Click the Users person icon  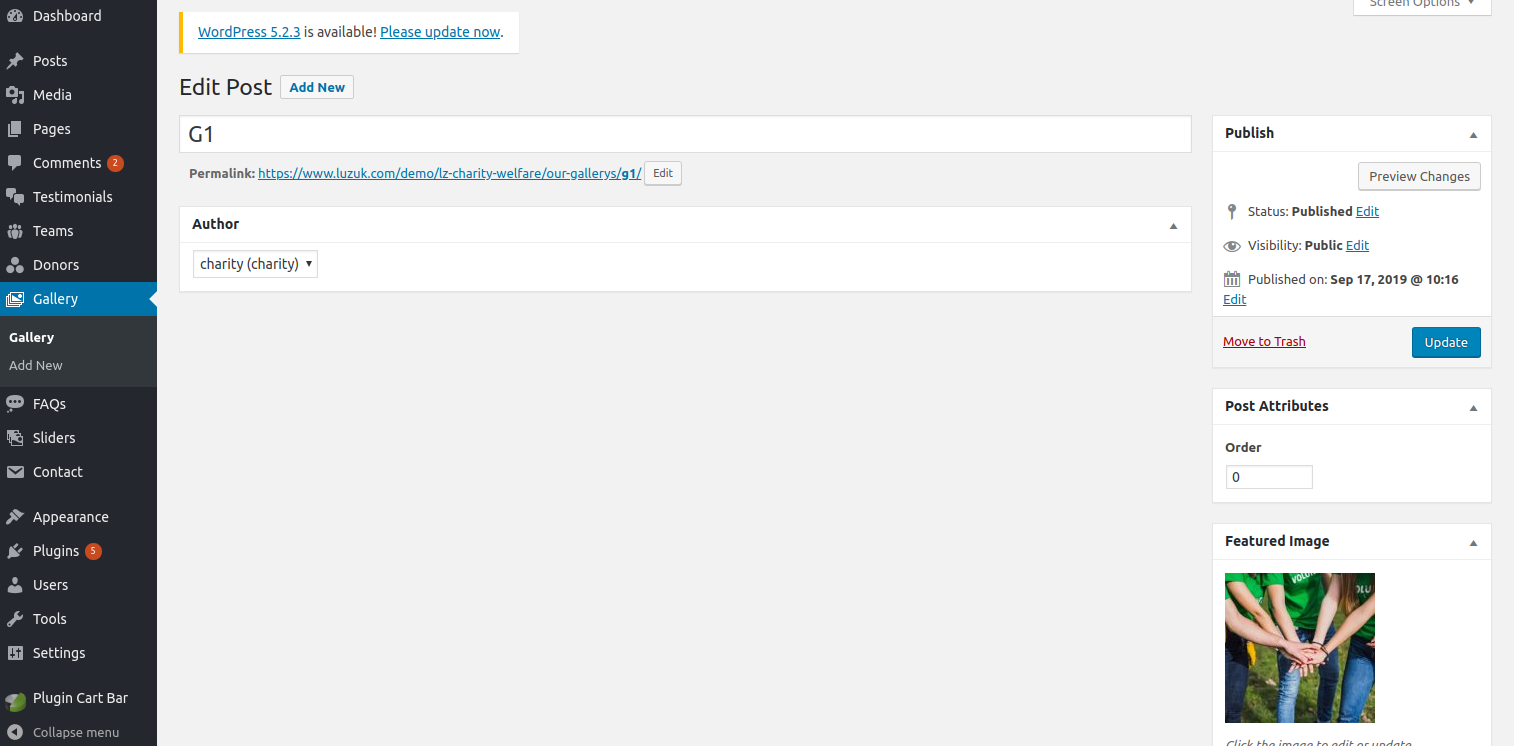point(15,585)
